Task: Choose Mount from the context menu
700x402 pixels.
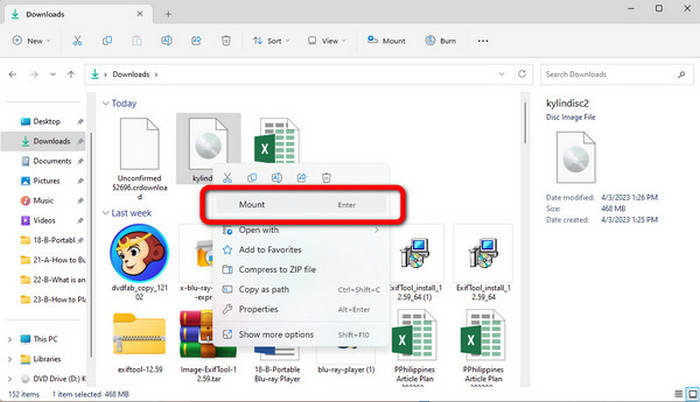Action: tap(301, 205)
